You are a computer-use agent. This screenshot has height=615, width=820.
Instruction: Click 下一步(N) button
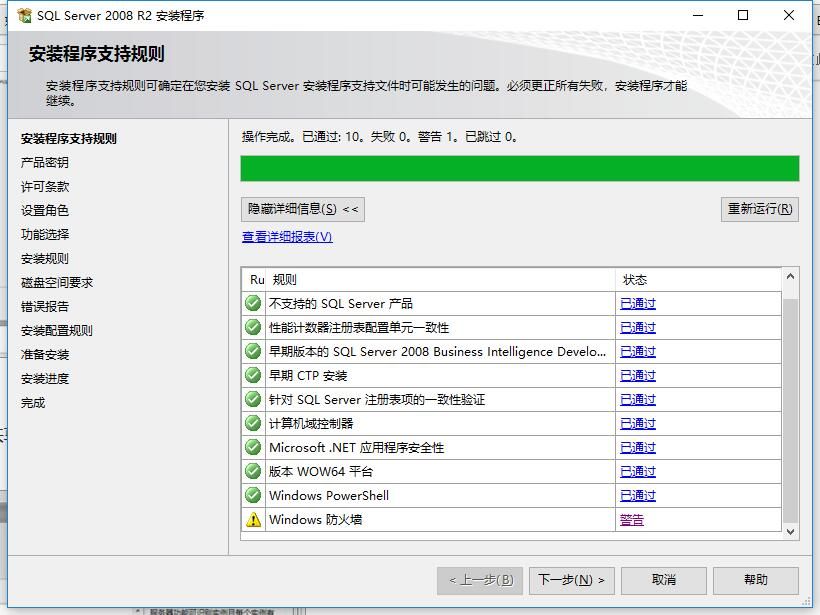[x=572, y=580]
